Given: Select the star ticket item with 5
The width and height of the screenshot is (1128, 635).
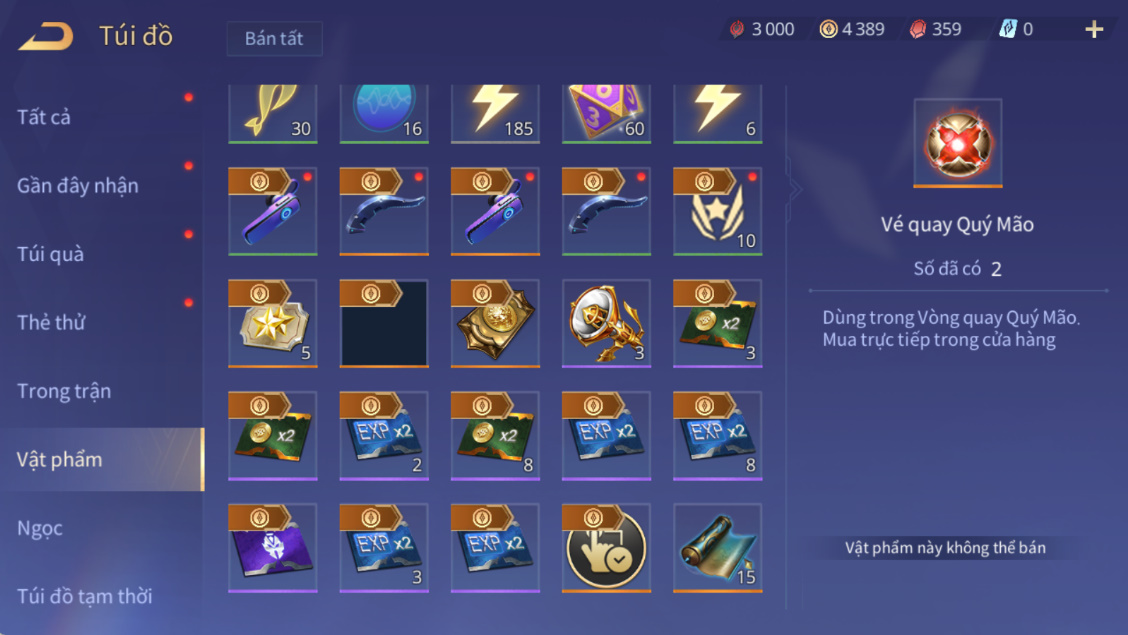Looking at the screenshot, I should click(x=273, y=324).
